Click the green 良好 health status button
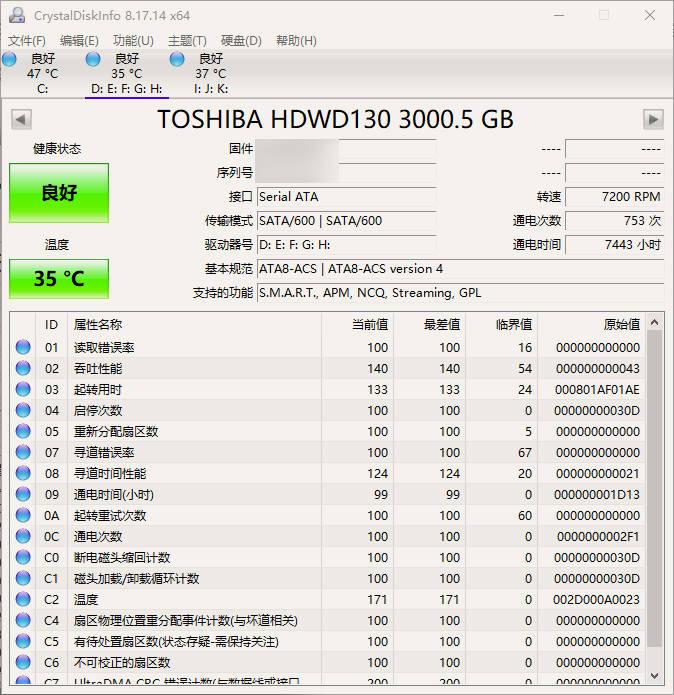Viewport: 674px width, 695px height. point(59,193)
